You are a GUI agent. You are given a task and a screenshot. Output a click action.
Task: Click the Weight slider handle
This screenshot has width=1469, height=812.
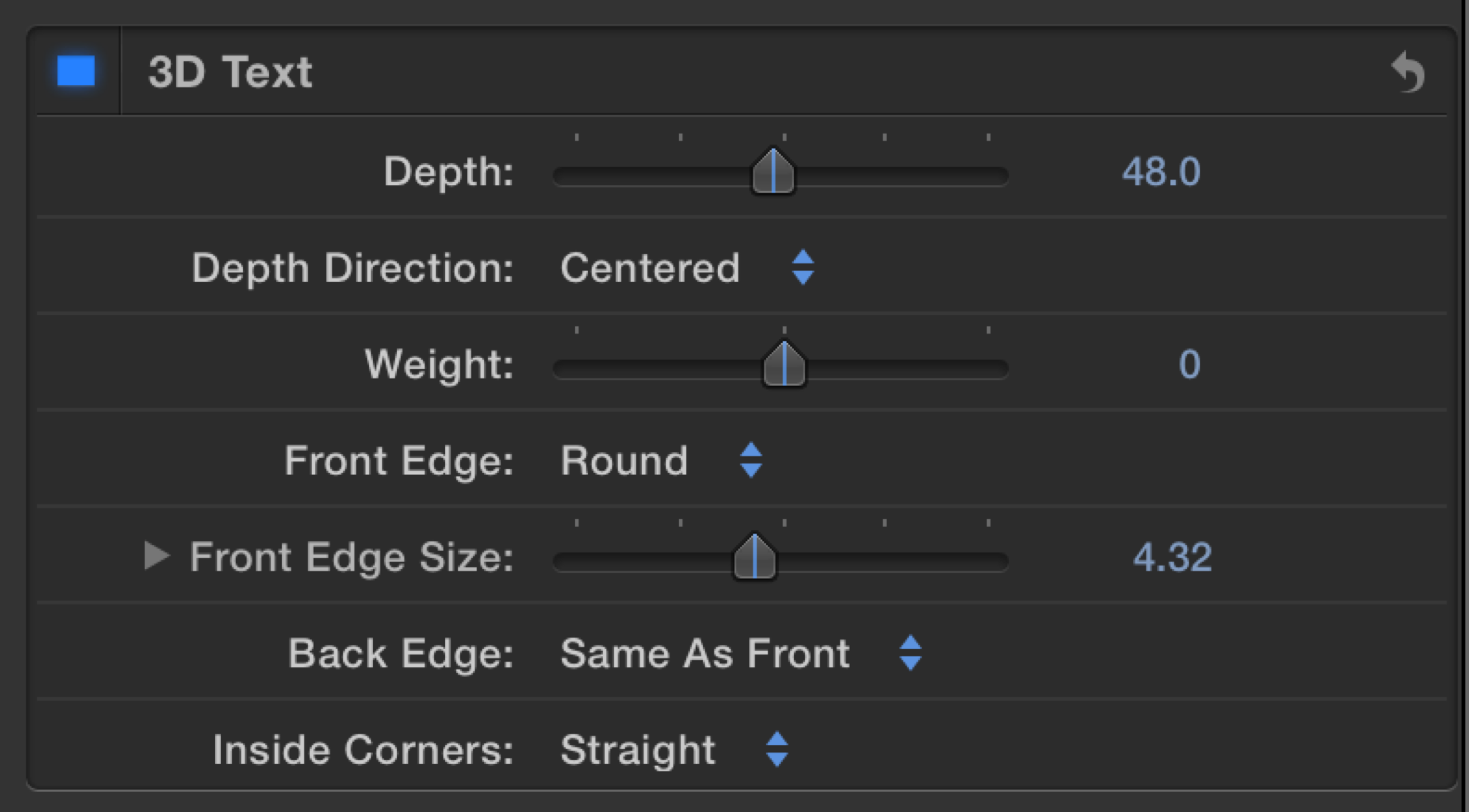pos(784,365)
